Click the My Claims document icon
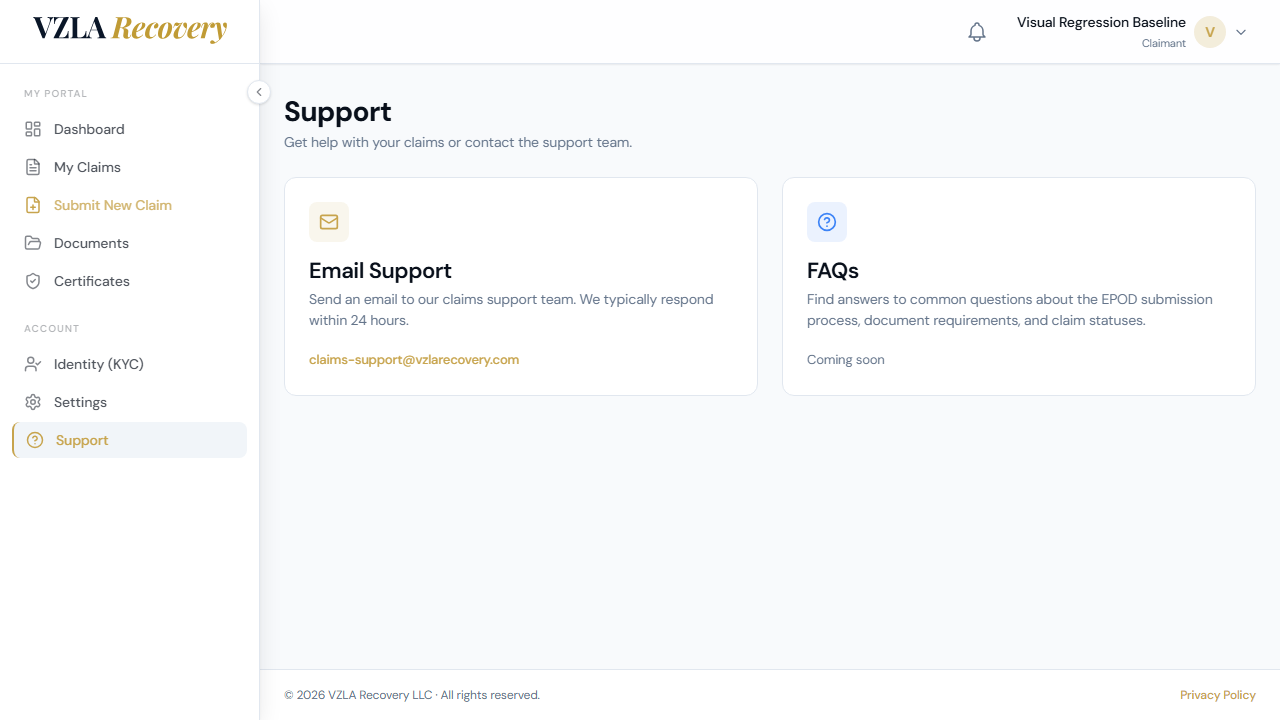1280x720 pixels. [x=33, y=167]
